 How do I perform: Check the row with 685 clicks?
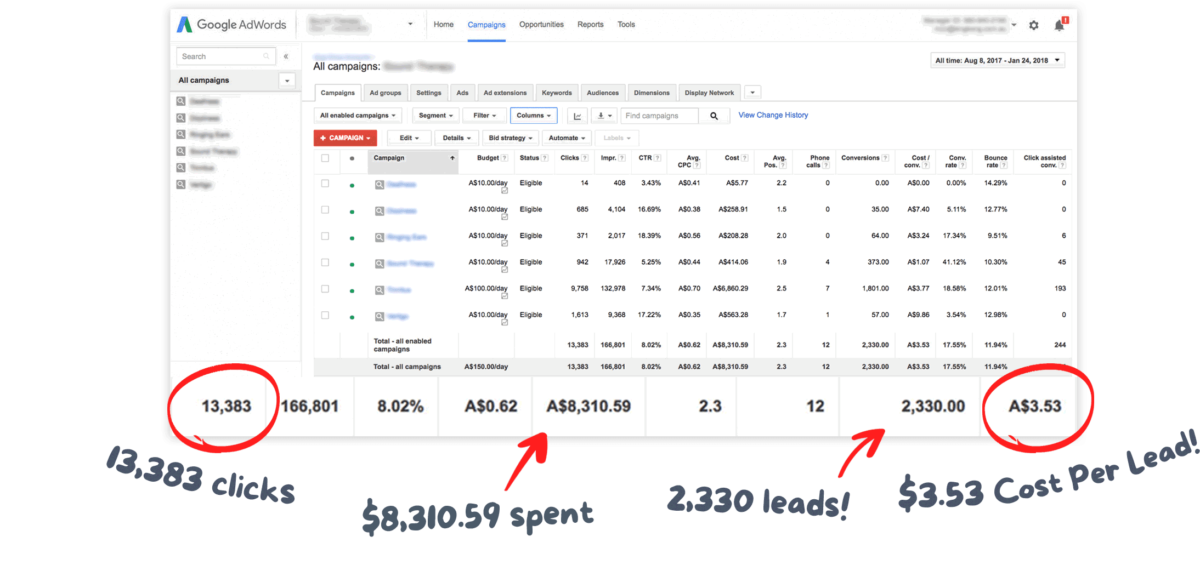[x=325, y=210]
